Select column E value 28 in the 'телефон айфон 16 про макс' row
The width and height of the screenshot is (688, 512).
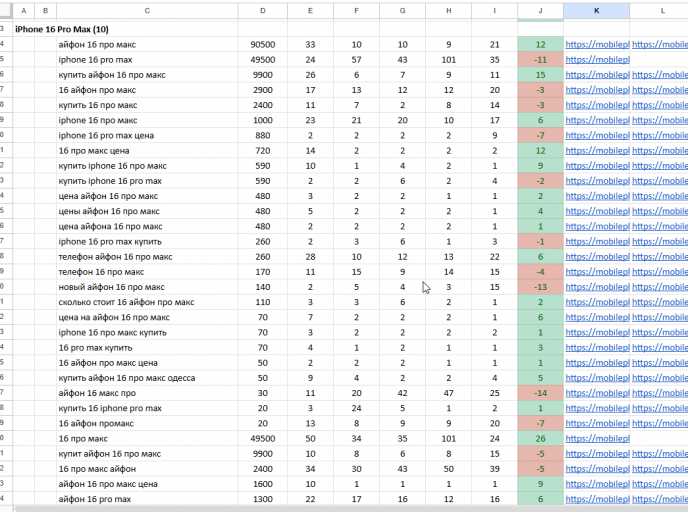pyautogui.click(x=310, y=257)
